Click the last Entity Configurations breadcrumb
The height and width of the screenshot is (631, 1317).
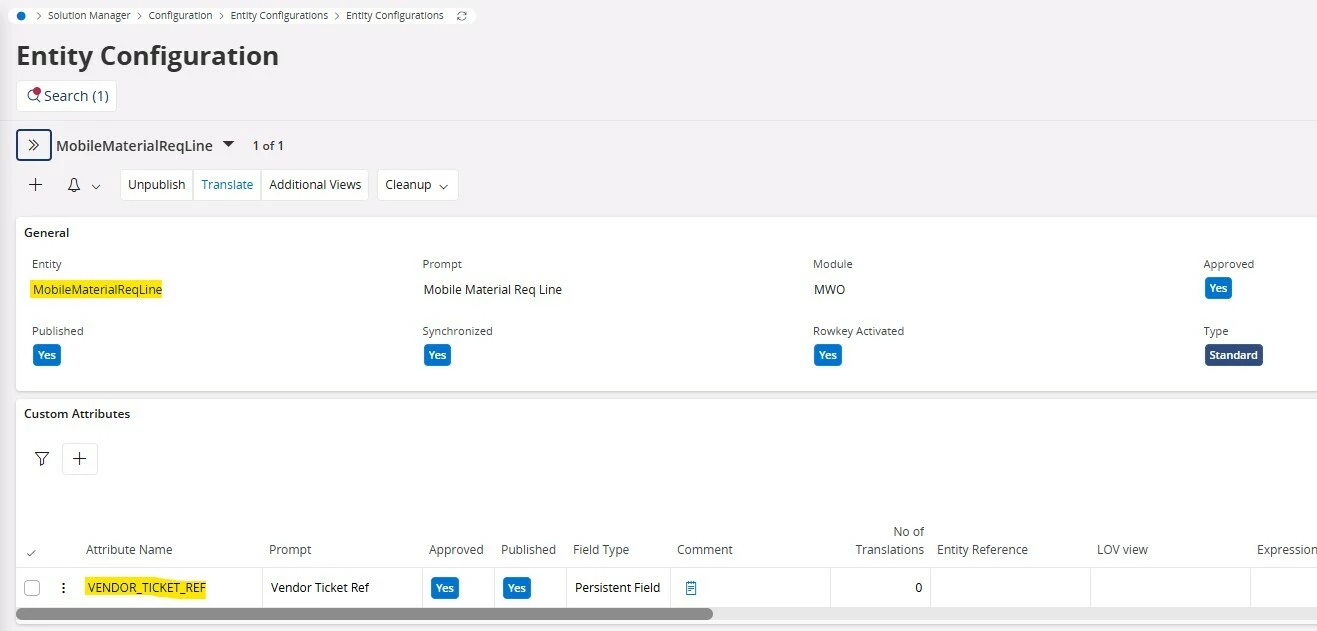click(395, 16)
